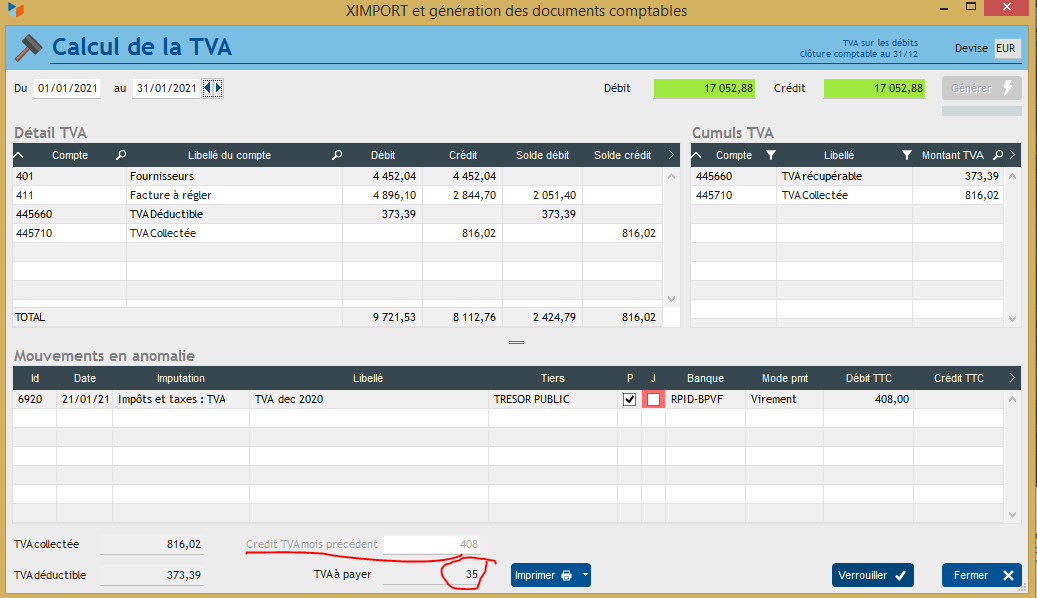Screen dimensions: 1037x598
Task: Click previous period arrow next to end date
Action: click(x=208, y=88)
